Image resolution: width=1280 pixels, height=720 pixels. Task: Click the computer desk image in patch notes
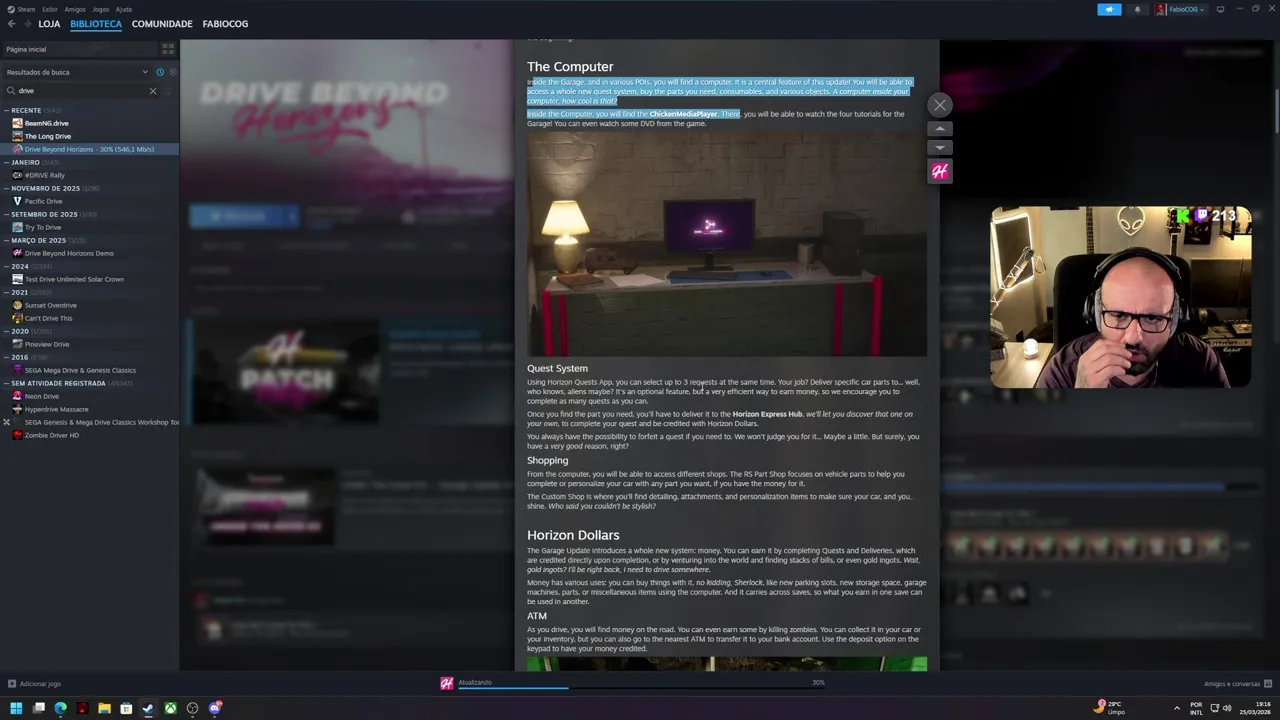point(727,244)
